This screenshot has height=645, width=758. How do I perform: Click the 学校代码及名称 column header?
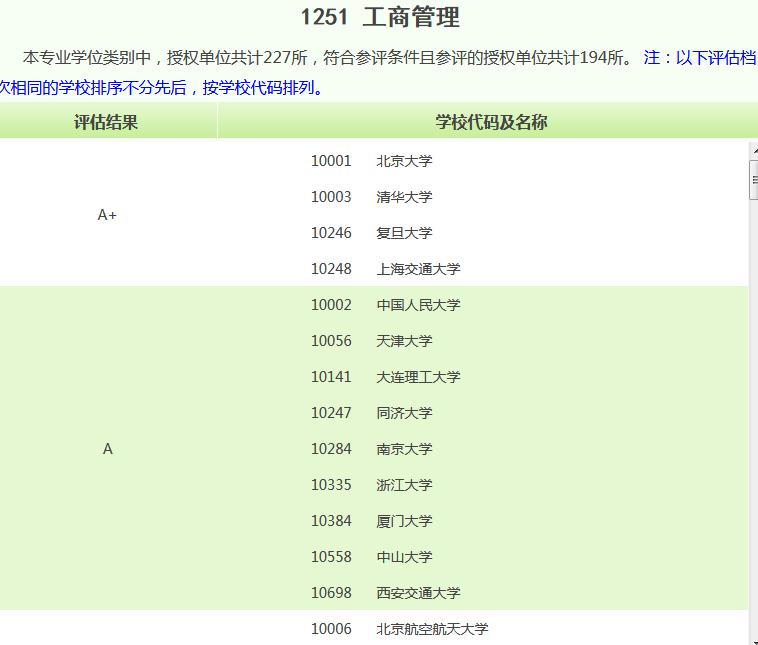tap(491, 122)
